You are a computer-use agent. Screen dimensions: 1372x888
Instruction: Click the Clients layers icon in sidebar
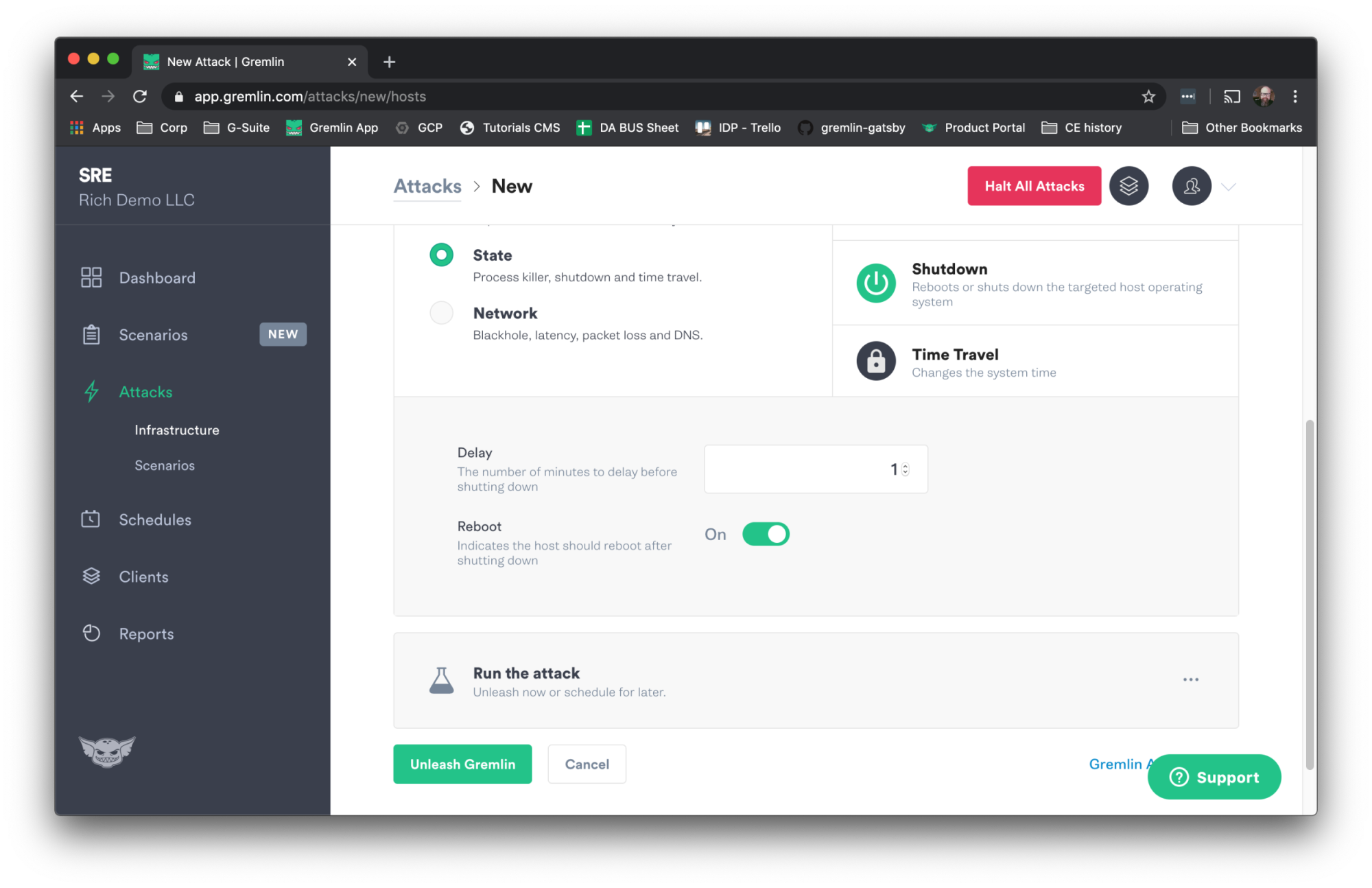tap(91, 576)
